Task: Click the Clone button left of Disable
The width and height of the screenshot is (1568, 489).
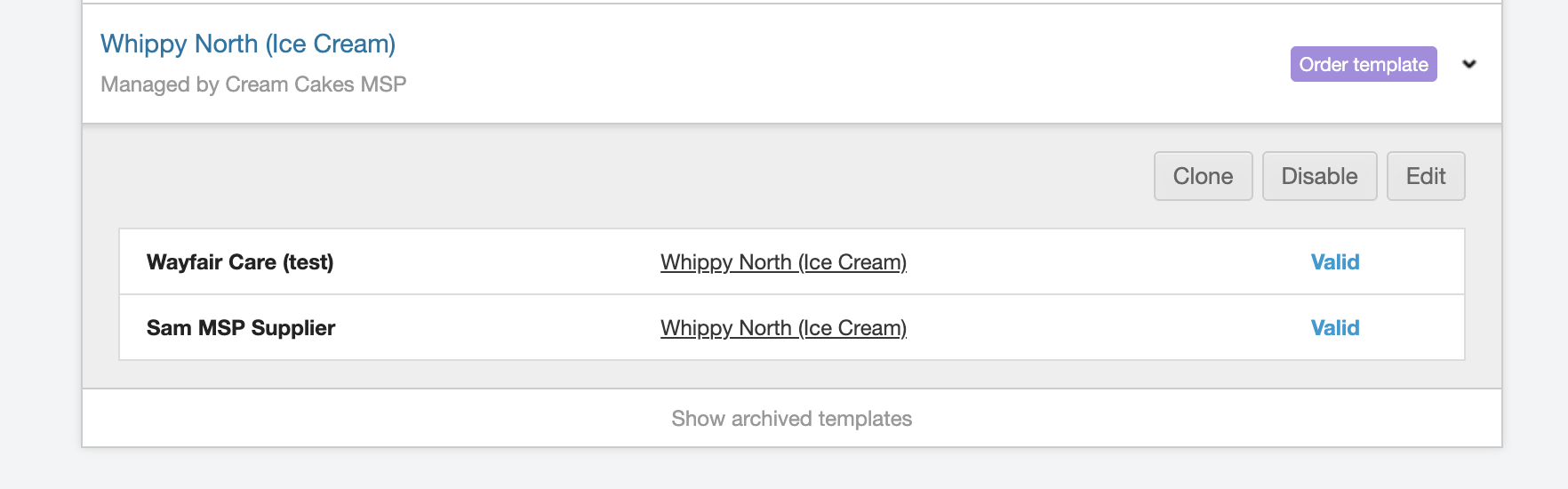Action: pos(1203,176)
